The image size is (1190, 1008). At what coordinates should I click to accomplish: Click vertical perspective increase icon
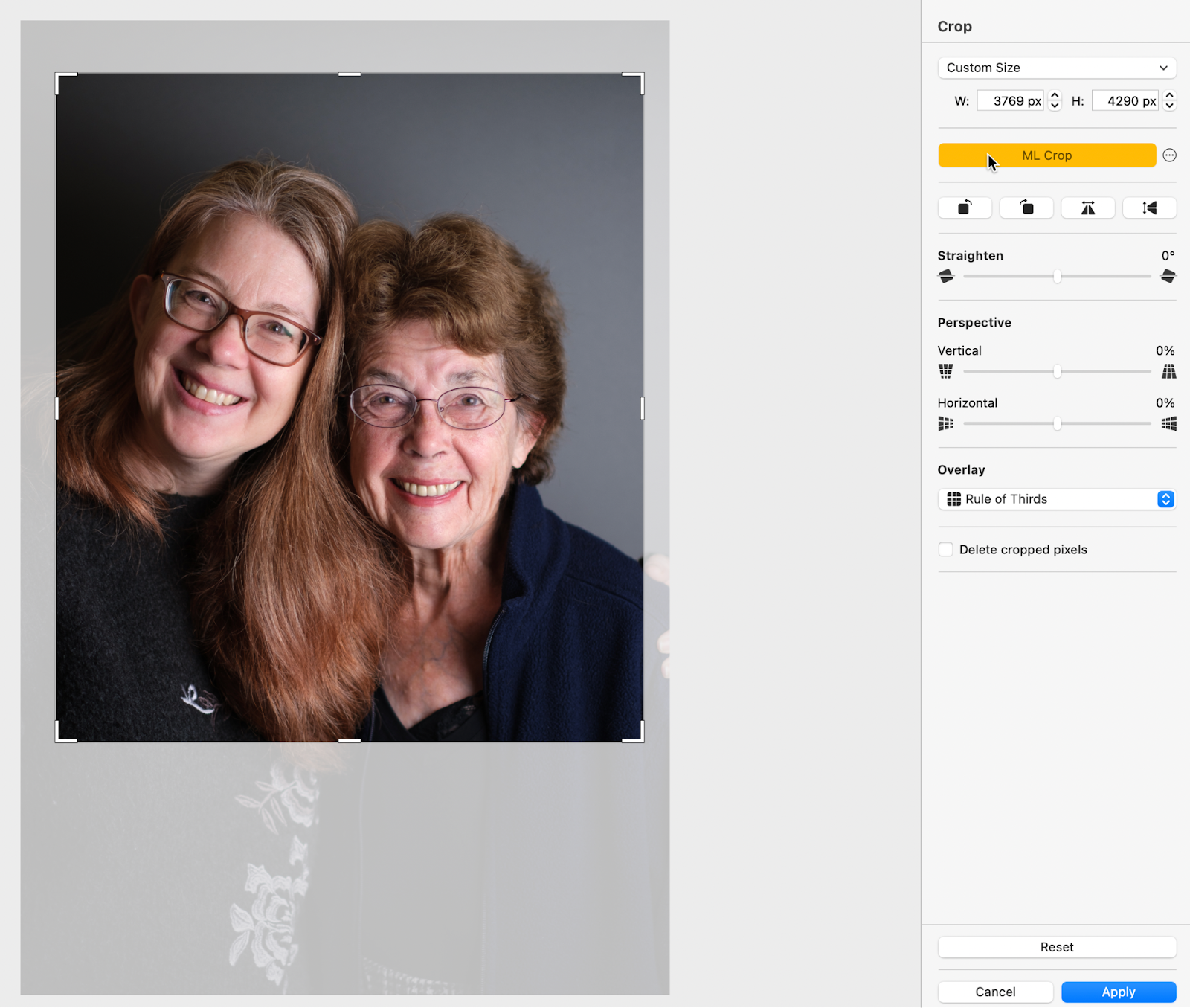1168,371
